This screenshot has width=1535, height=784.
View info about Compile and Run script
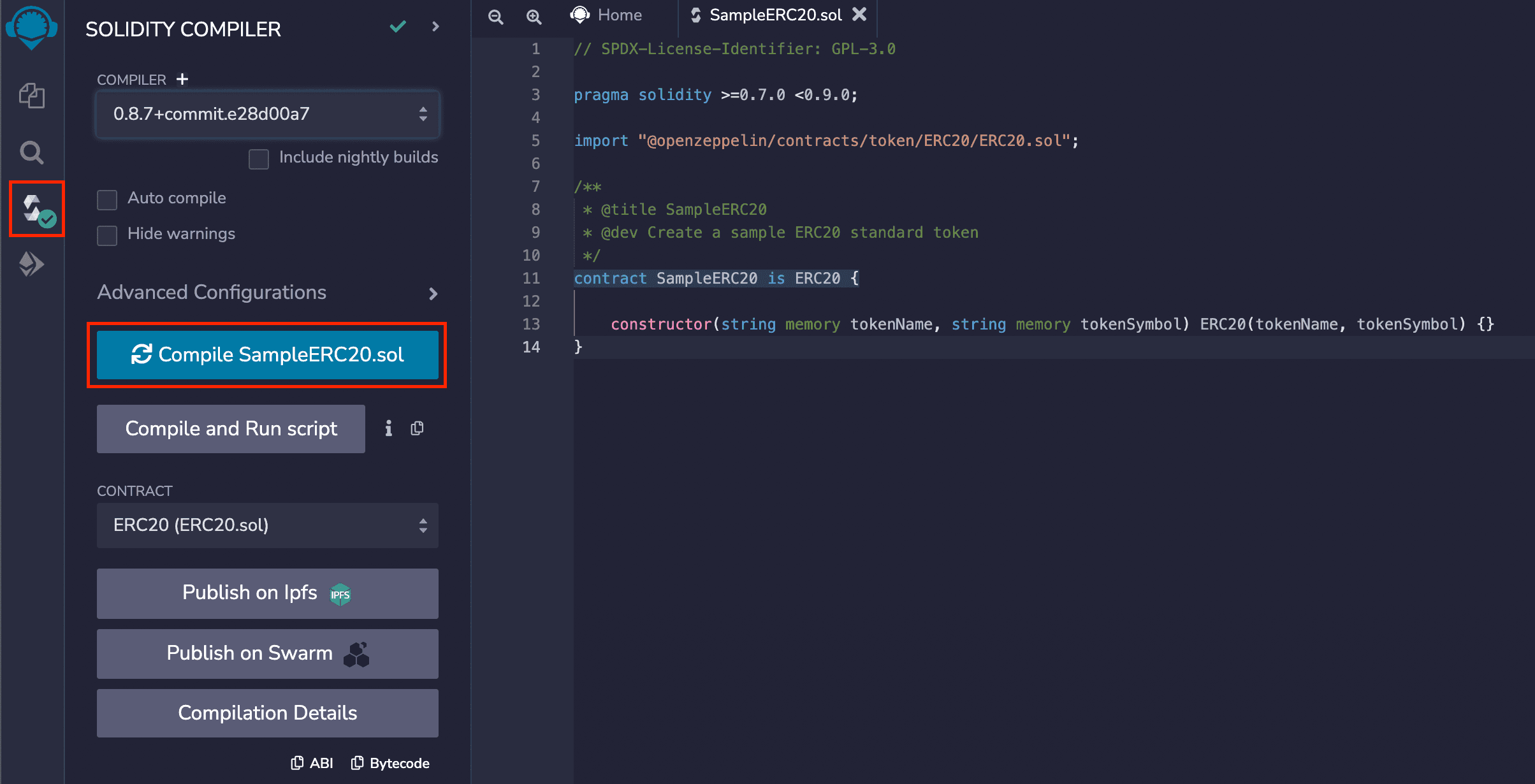tap(388, 428)
